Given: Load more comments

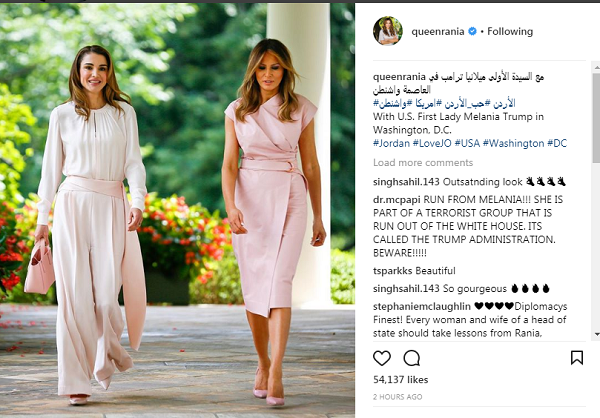Looking at the screenshot, I should pyautogui.click(x=423, y=163).
